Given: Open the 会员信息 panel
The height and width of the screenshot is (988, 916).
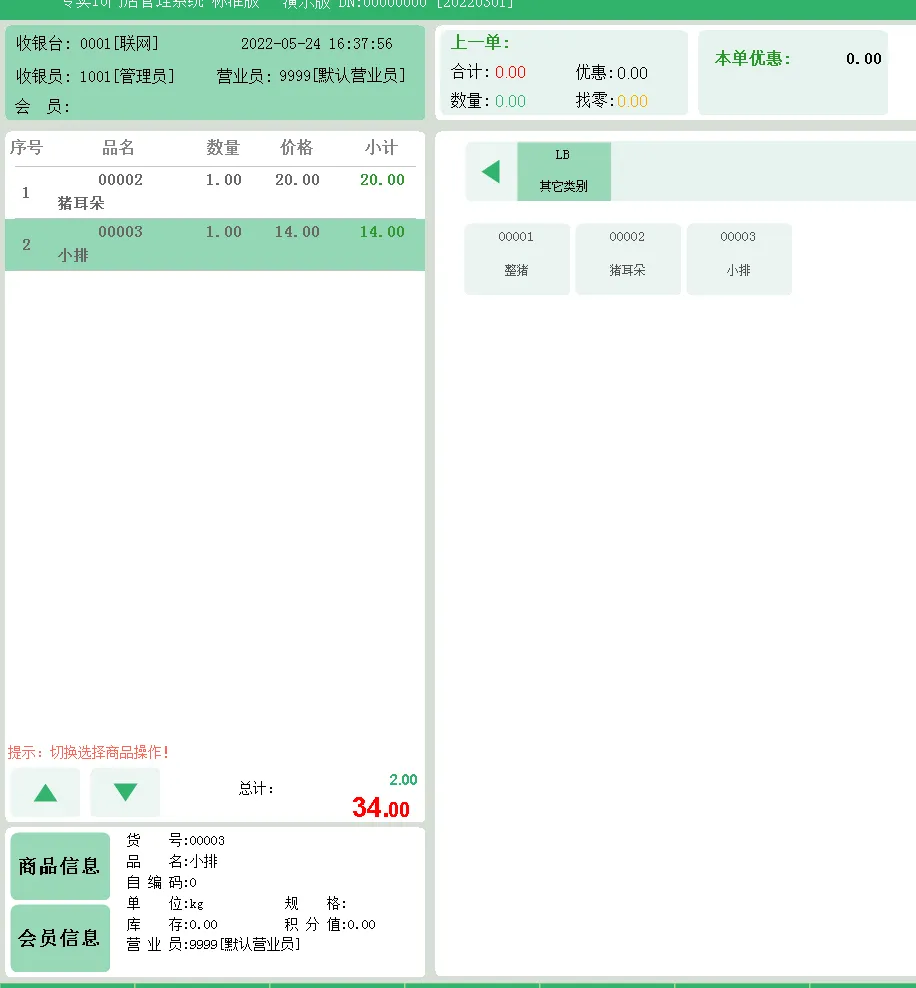Looking at the screenshot, I should (x=60, y=938).
